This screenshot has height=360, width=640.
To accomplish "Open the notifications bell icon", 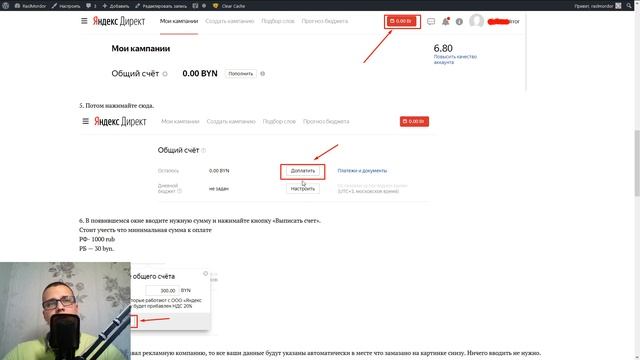I will (446, 21).
